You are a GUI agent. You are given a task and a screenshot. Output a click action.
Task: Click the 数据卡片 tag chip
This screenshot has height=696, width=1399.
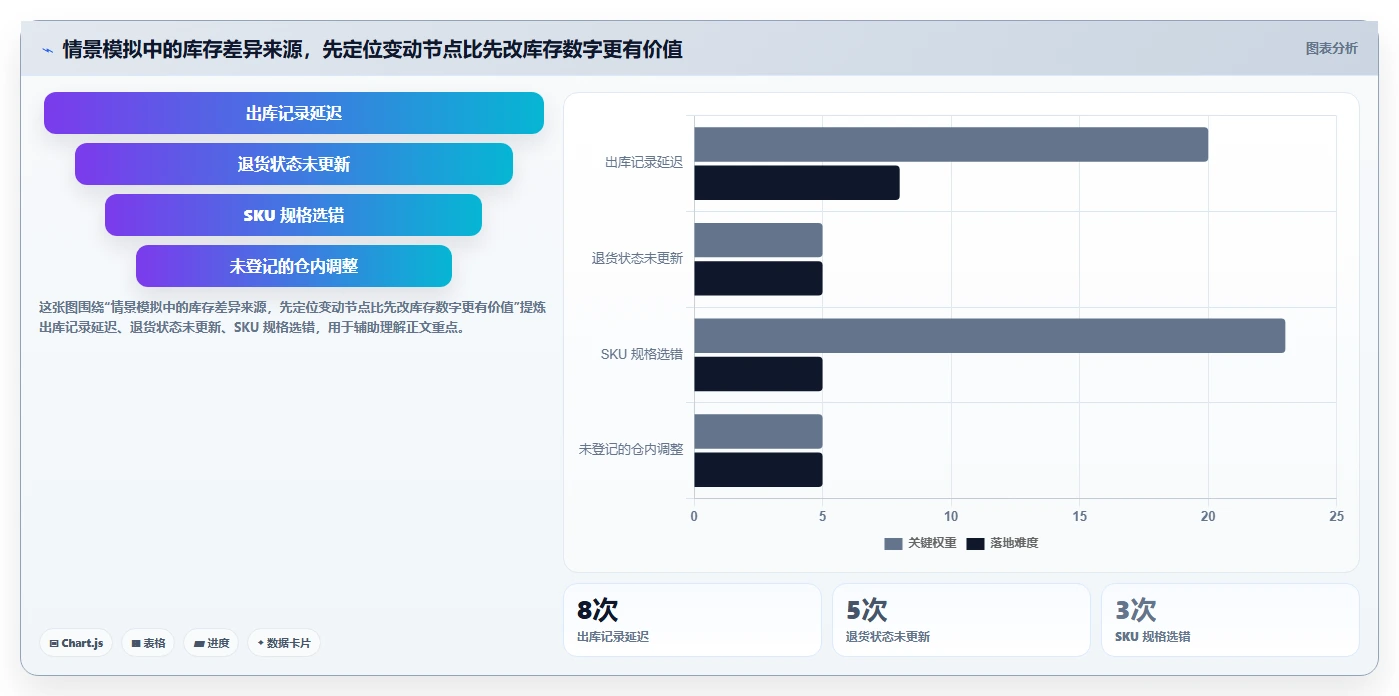(x=283, y=643)
